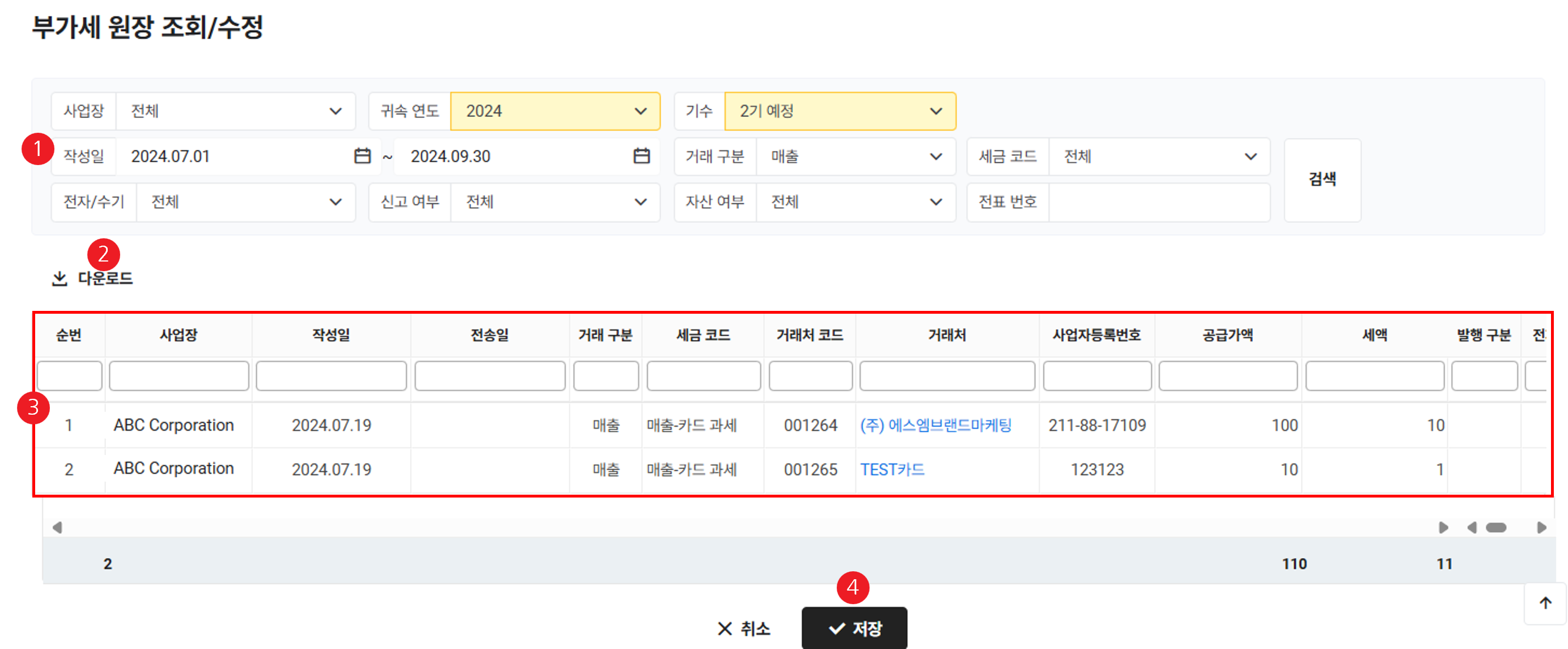The height and width of the screenshot is (649, 1568).
Task: Click the 다운로드 download icon
Action: point(60,279)
